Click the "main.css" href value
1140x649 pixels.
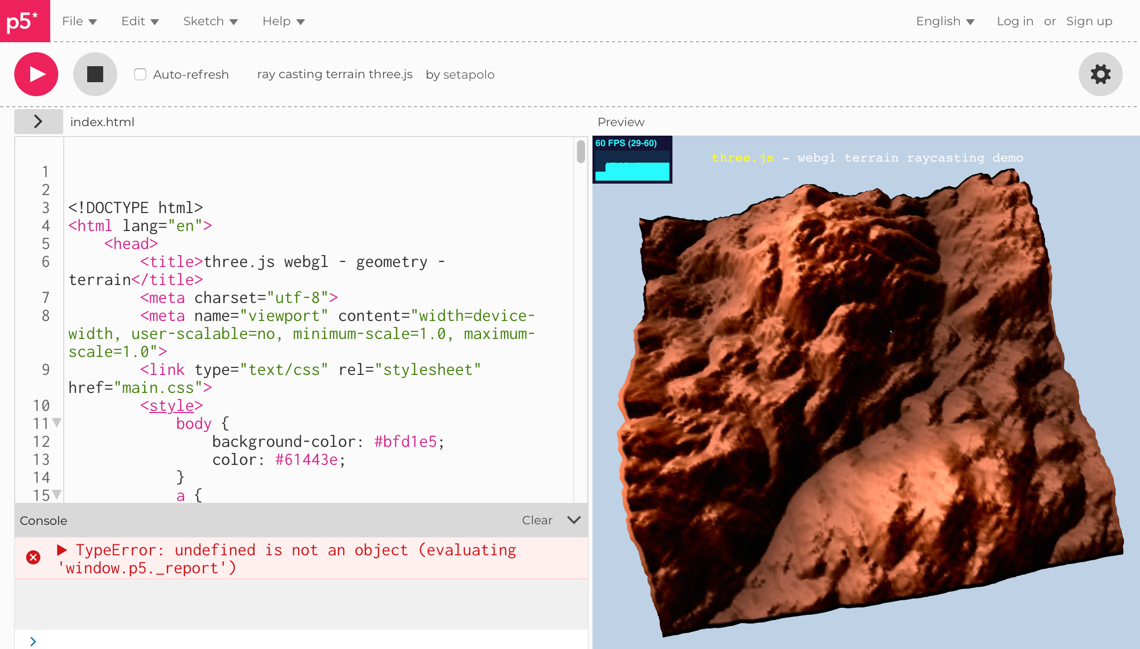tap(158, 388)
